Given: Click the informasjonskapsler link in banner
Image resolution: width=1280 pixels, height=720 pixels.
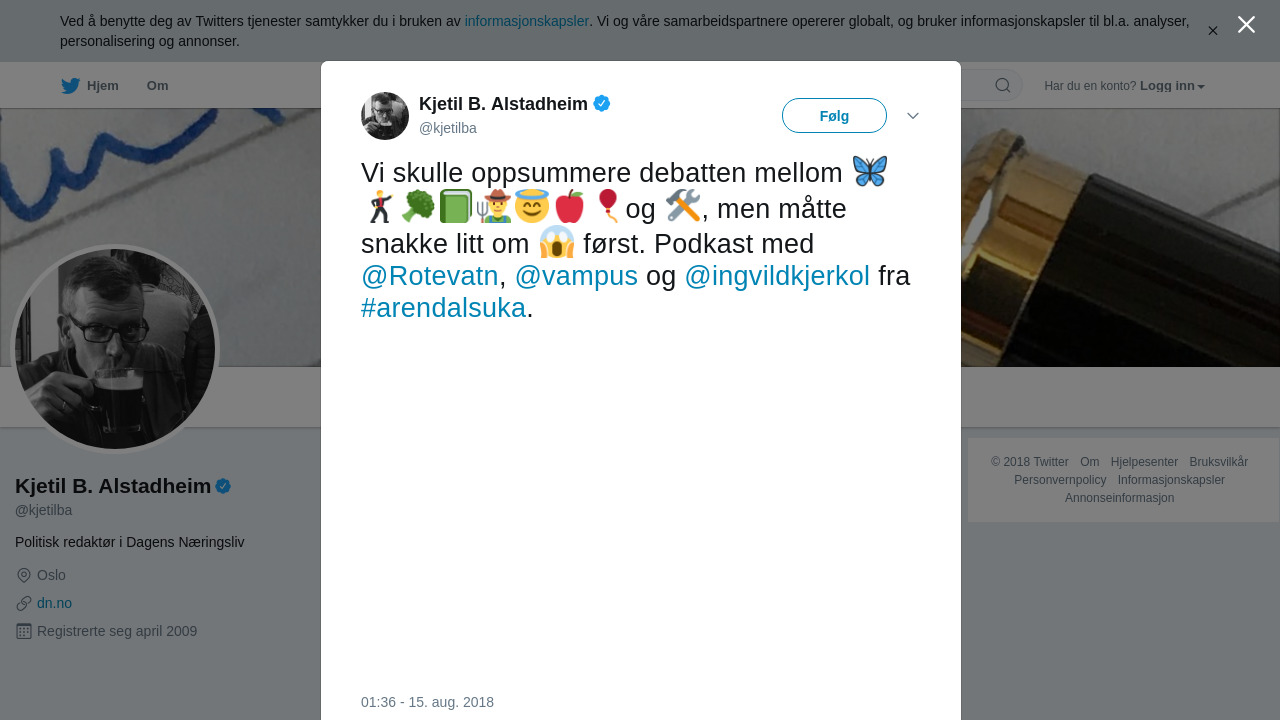Looking at the screenshot, I should pos(527,21).
